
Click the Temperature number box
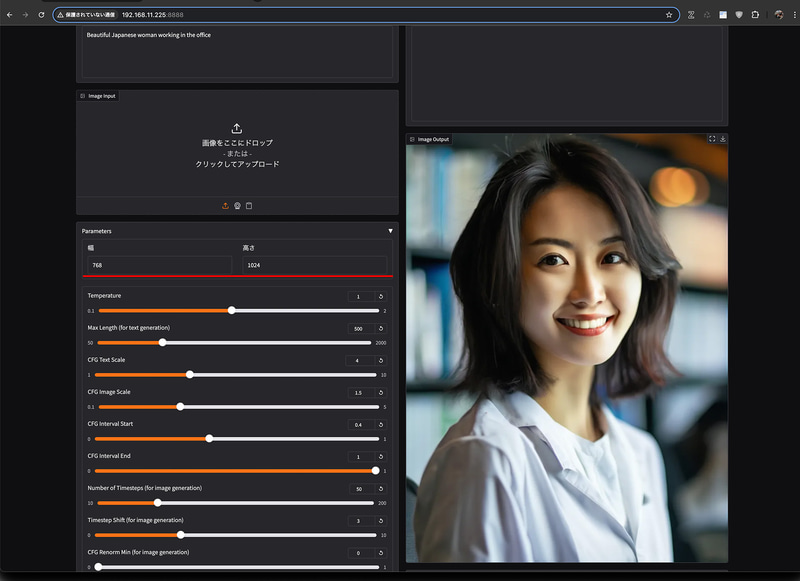click(362, 296)
